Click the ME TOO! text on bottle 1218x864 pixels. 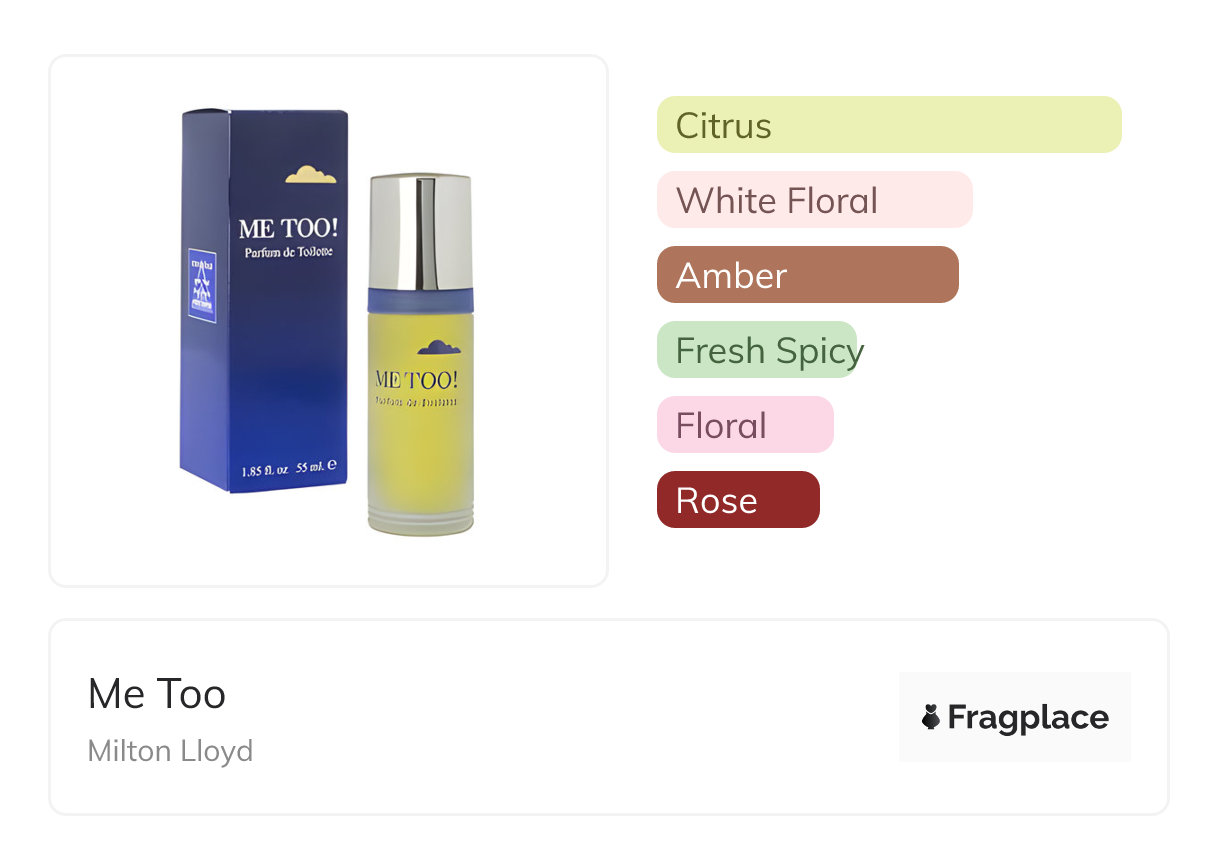416,379
